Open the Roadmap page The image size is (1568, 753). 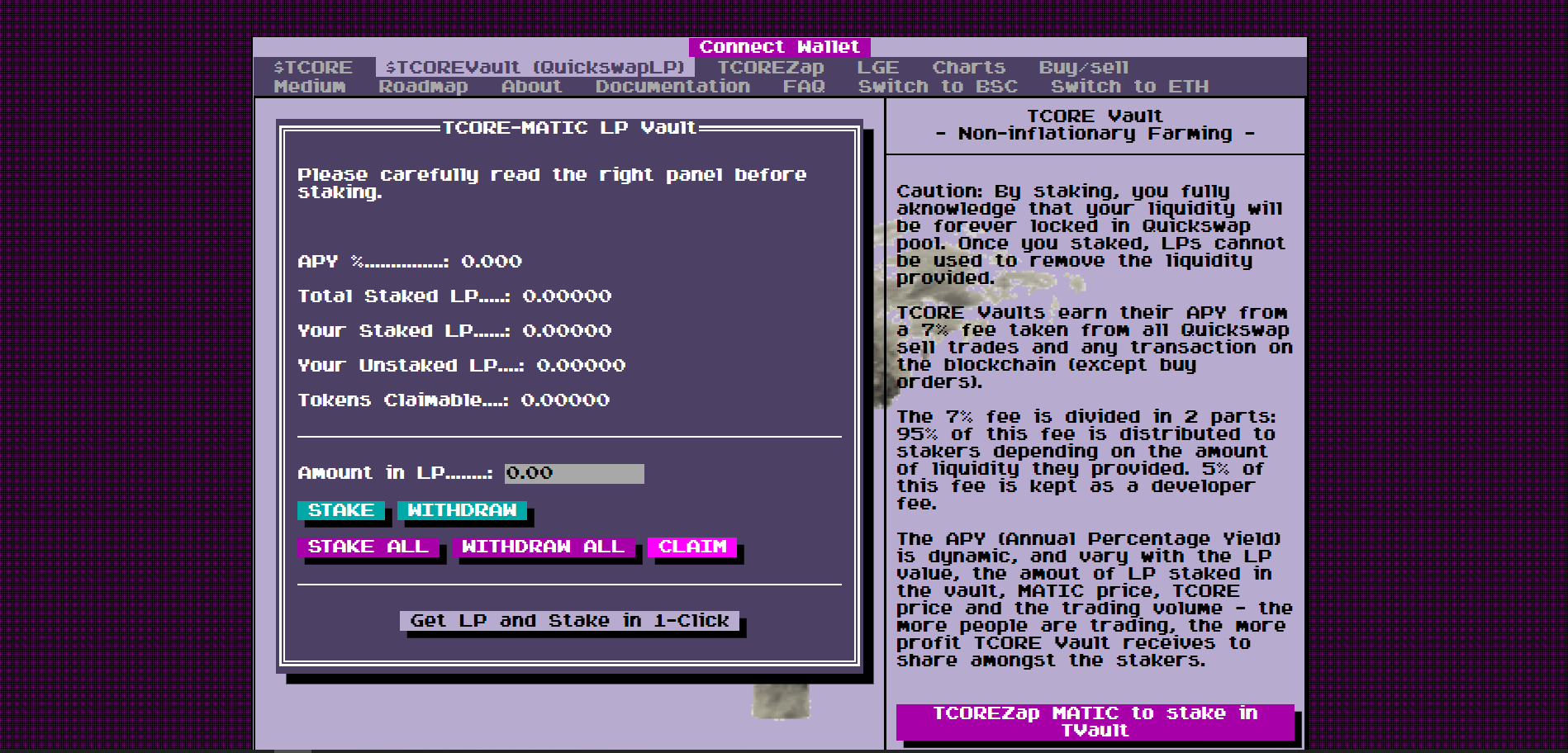[423, 87]
